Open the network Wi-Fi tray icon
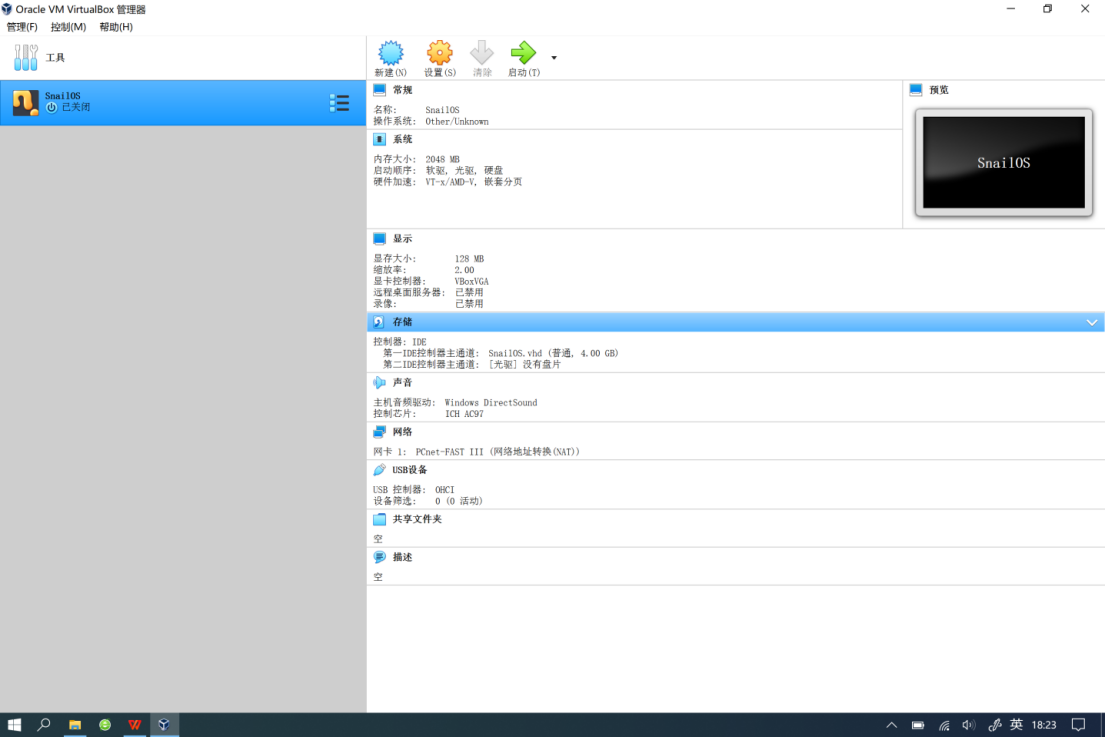This screenshot has height=737, width=1106. click(944, 725)
